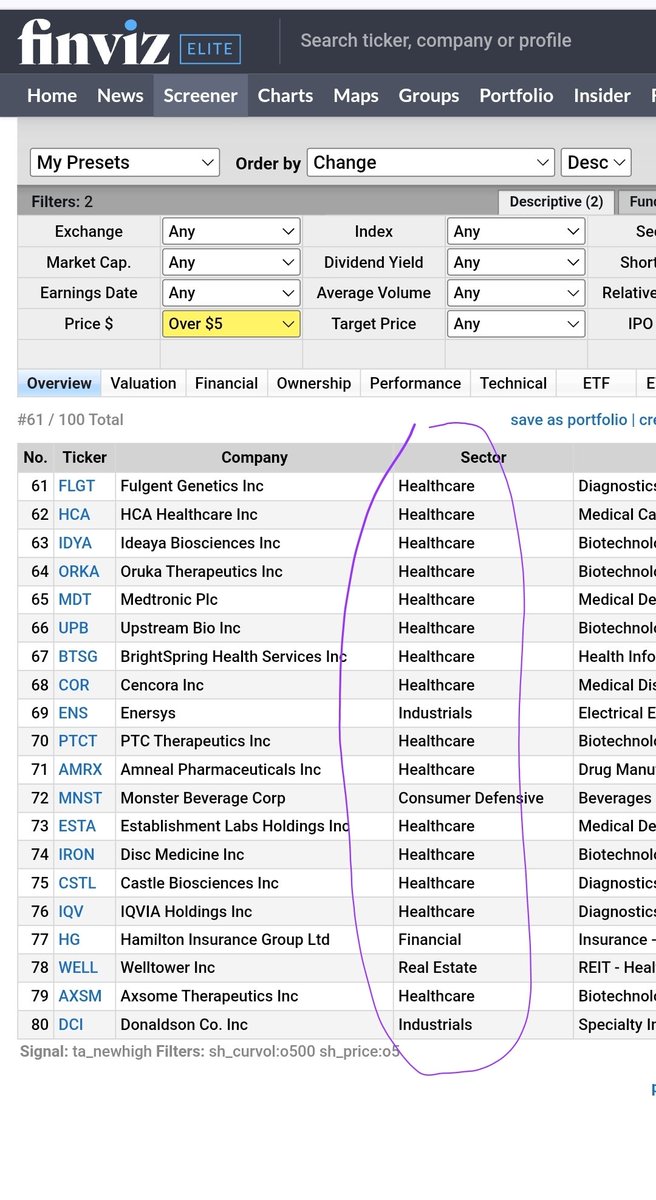Open the Desc sort direction dropdown
Screen dimensions: 656x1200
pyautogui.click(x=596, y=162)
